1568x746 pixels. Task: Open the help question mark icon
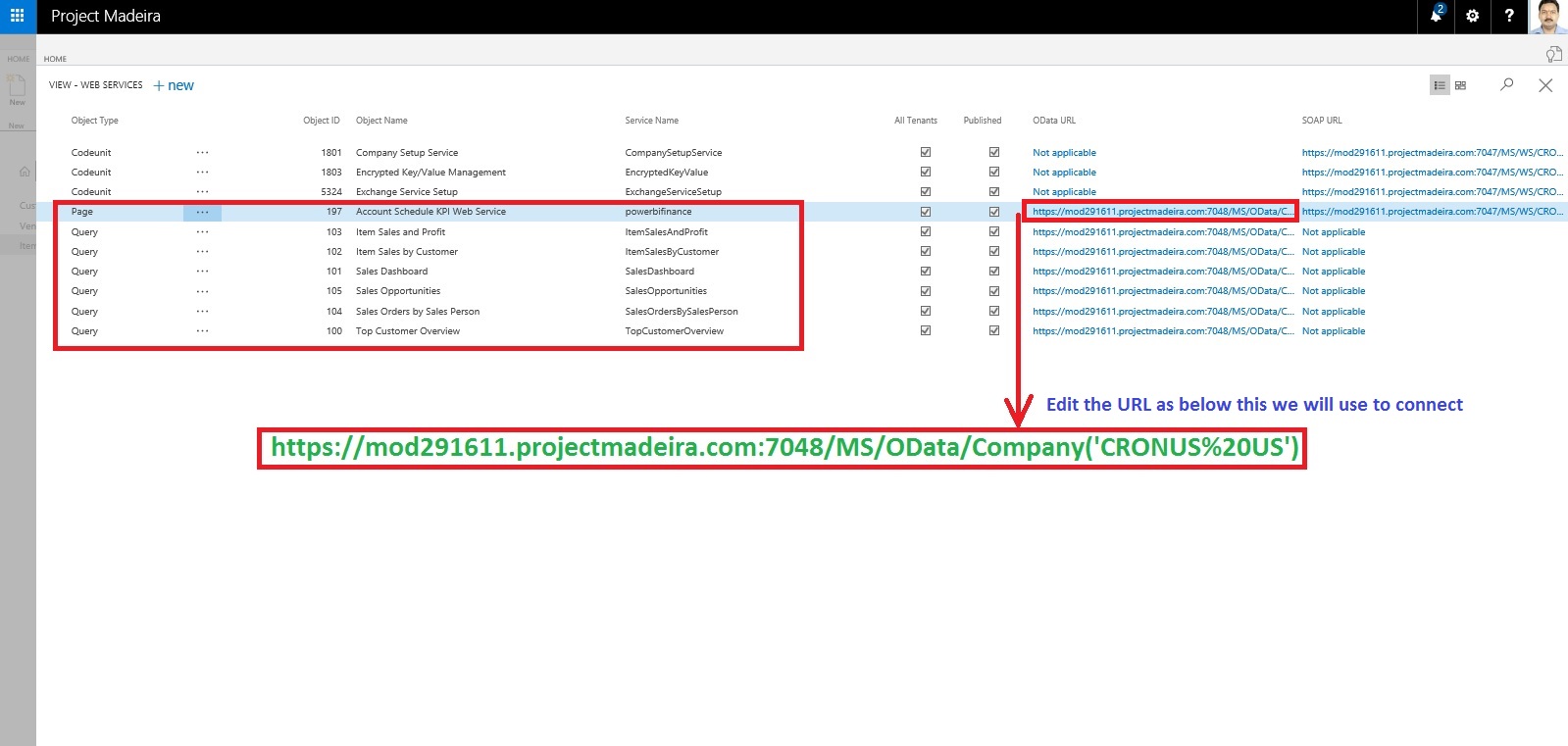click(1509, 16)
